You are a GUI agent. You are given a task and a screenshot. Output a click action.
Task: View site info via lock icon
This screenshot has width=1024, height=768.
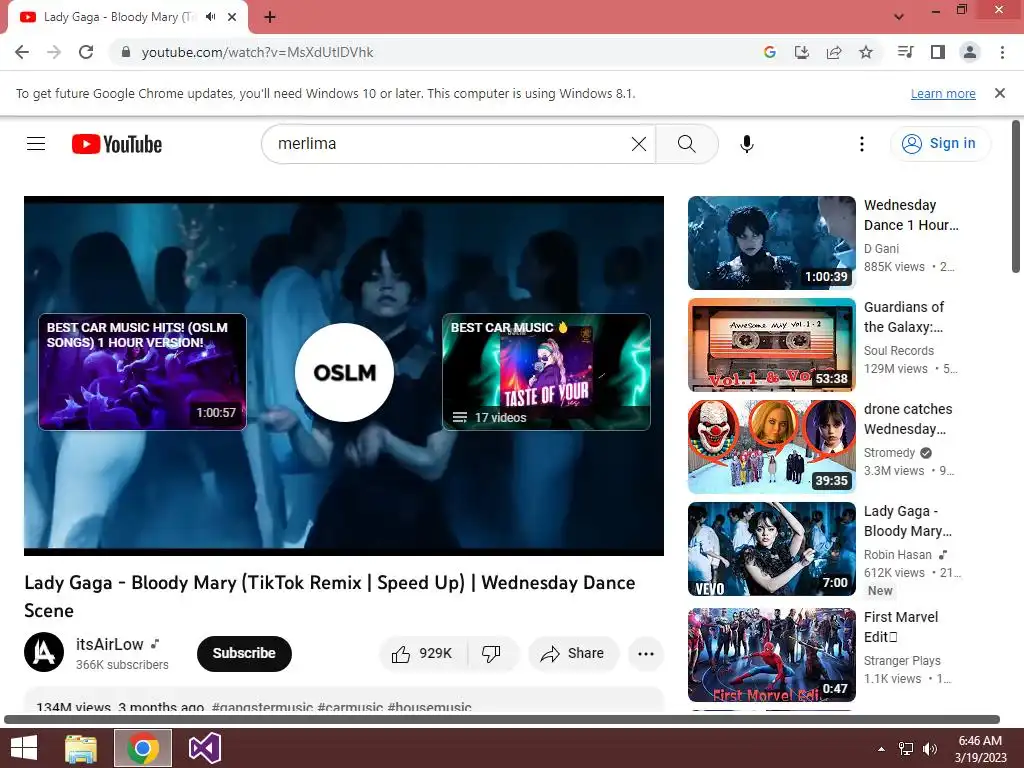pyautogui.click(x=125, y=52)
